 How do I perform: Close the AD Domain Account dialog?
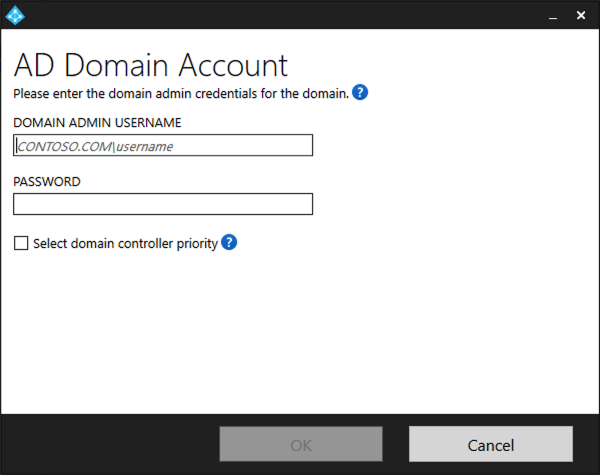(x=581, y=15)
